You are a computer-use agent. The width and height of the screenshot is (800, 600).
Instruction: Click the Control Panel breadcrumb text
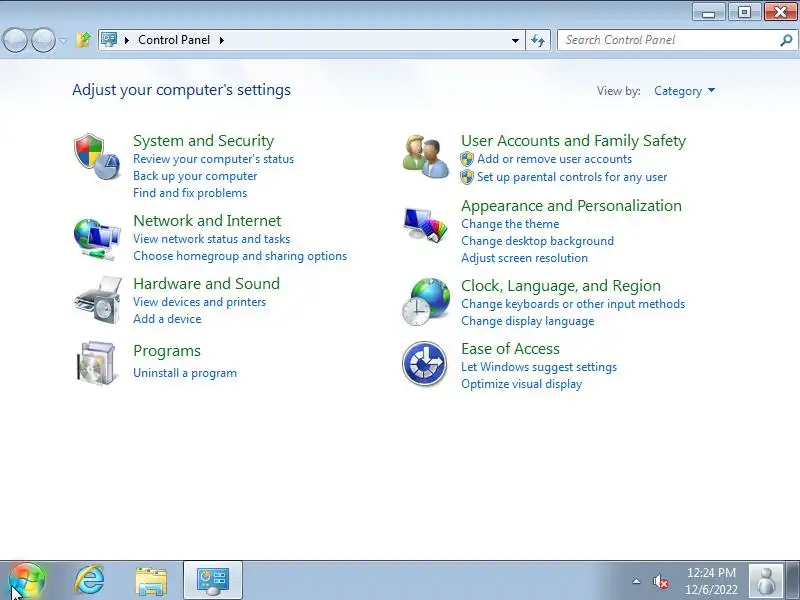[x=174, y=40]
